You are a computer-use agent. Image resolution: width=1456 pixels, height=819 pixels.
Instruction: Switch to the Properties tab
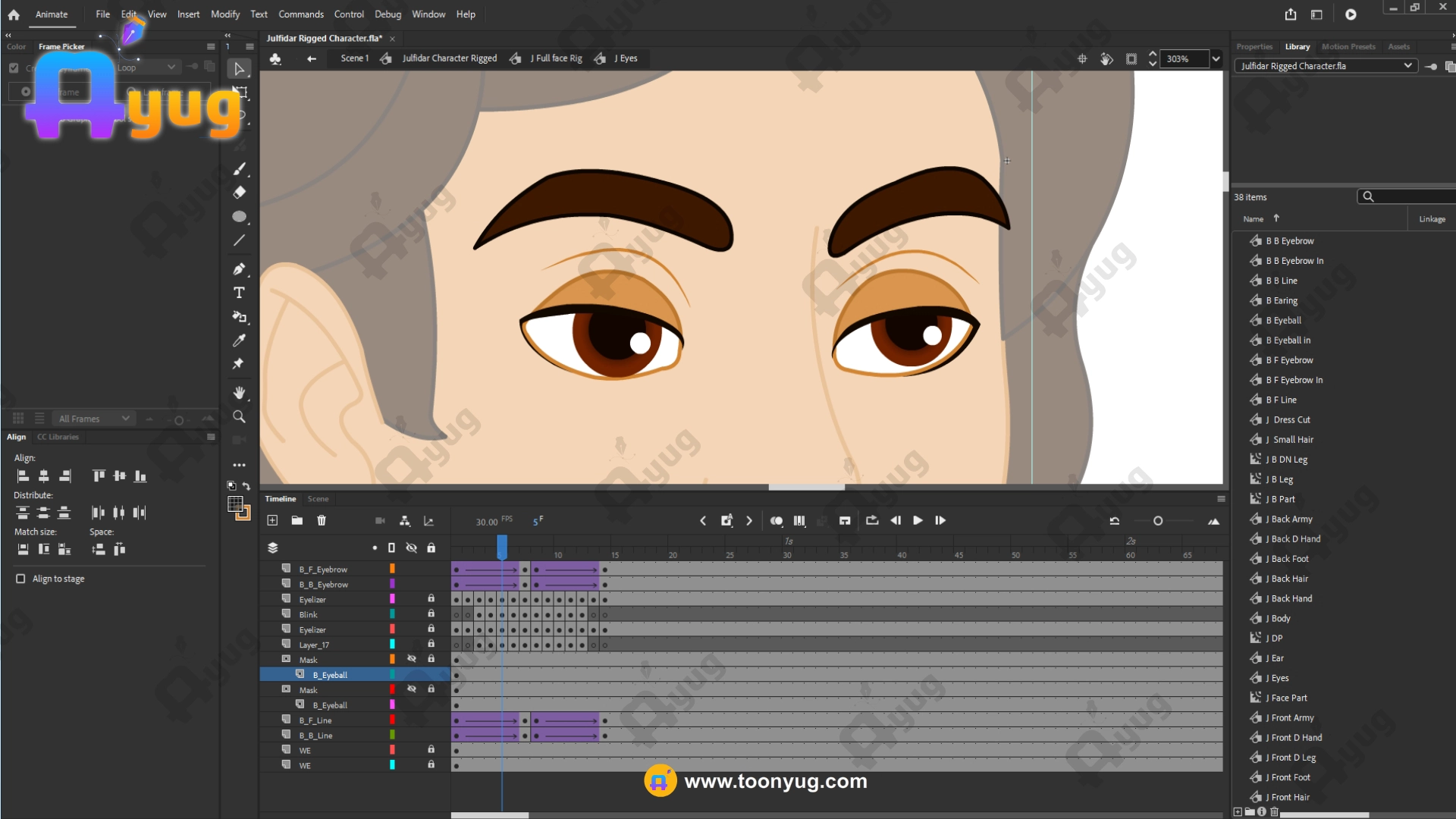pyautogui.click(x=1254, y=46)
